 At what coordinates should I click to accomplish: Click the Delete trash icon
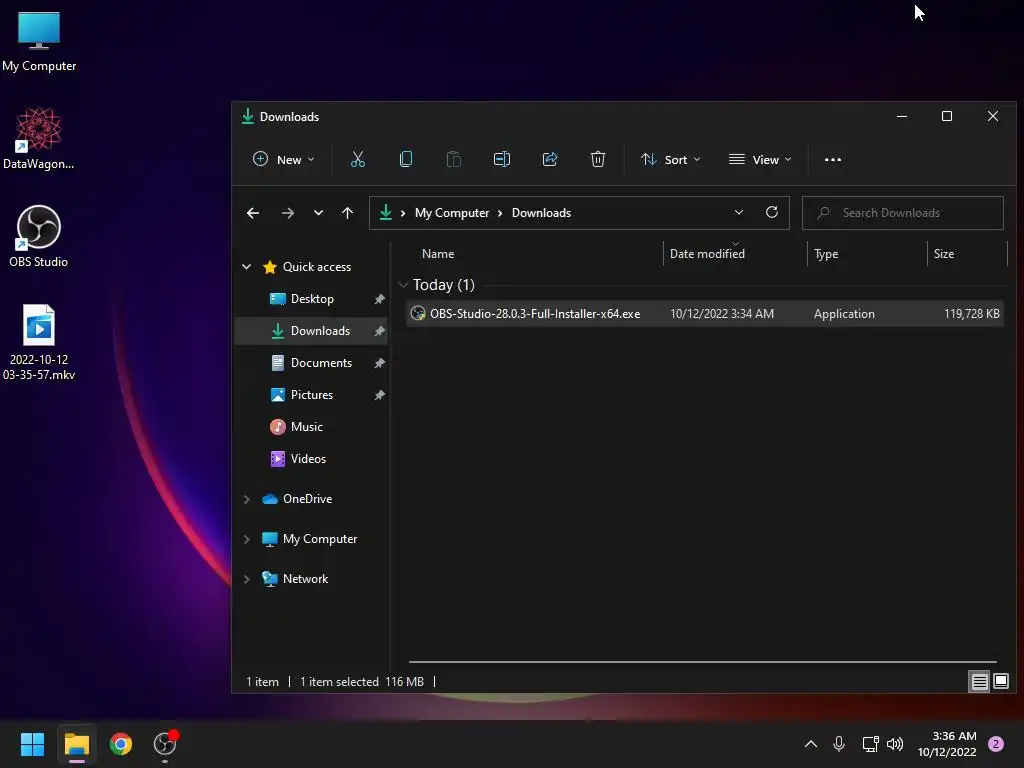tap(598, 159)
